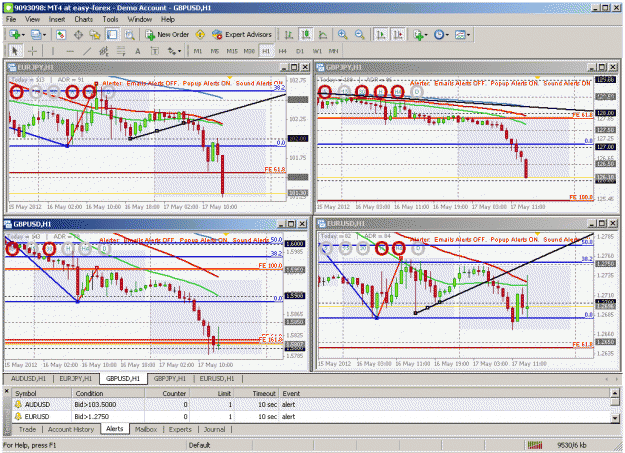Open the Tools menu

(110, 19)
